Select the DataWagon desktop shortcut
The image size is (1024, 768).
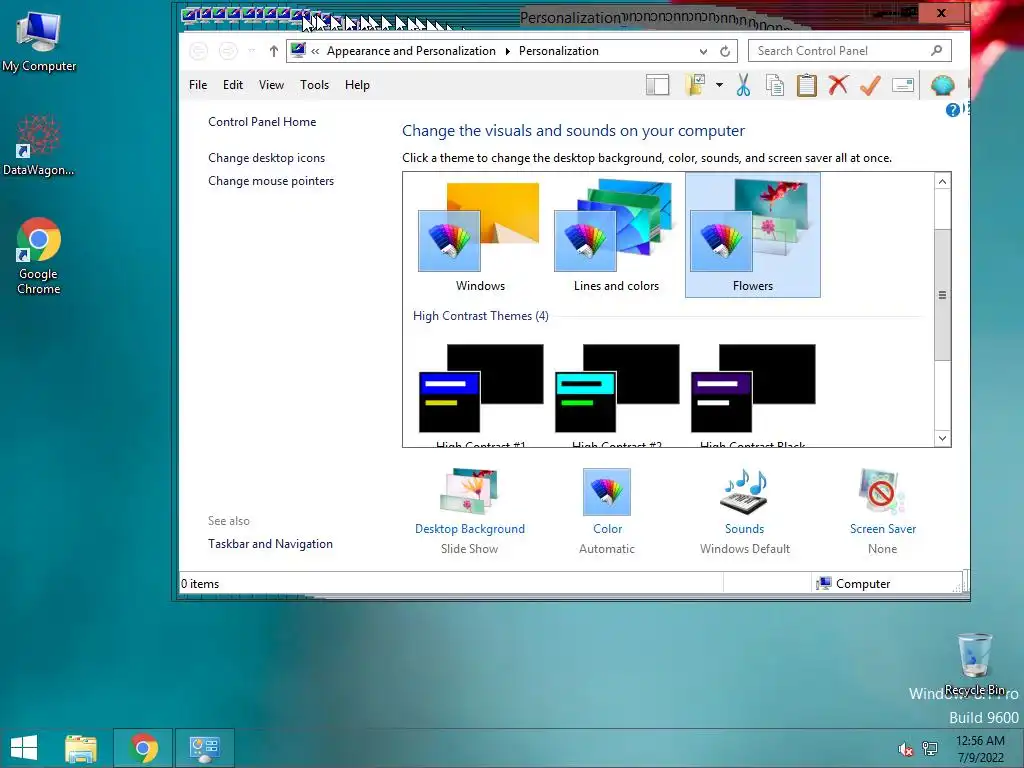39,145
